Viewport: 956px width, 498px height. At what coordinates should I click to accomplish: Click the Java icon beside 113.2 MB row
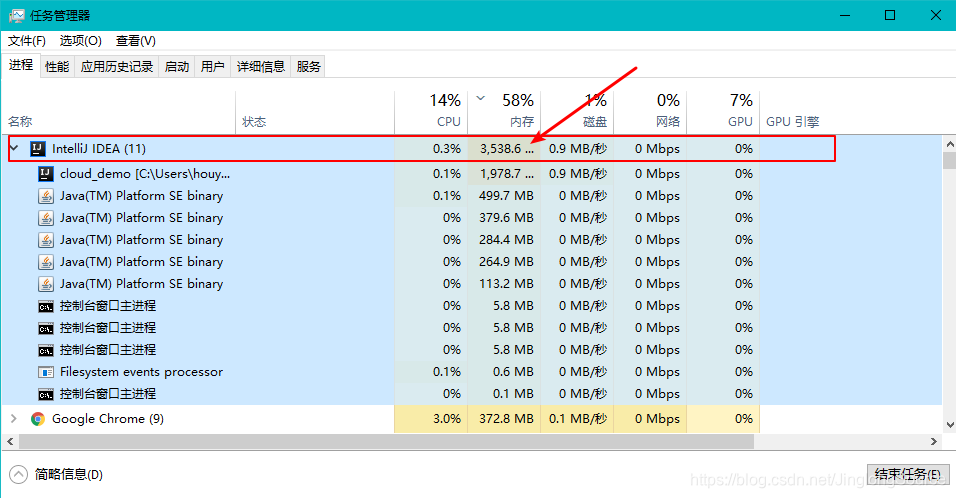point(46,283)
